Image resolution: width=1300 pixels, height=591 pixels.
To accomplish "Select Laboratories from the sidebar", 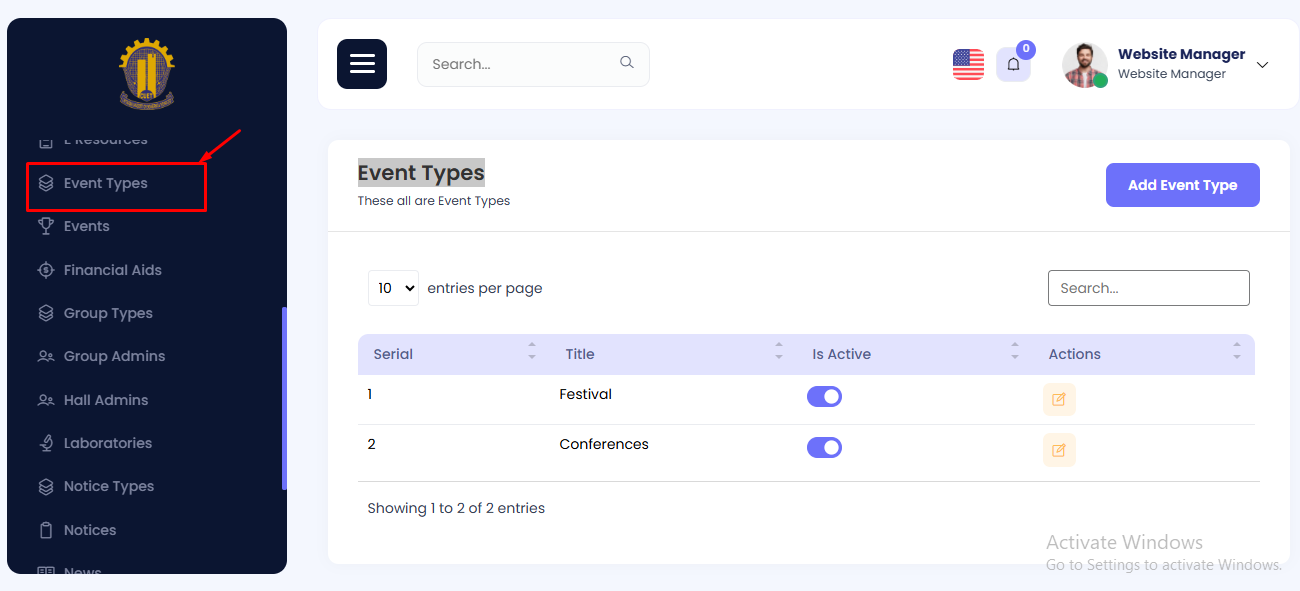I will 108,443.
